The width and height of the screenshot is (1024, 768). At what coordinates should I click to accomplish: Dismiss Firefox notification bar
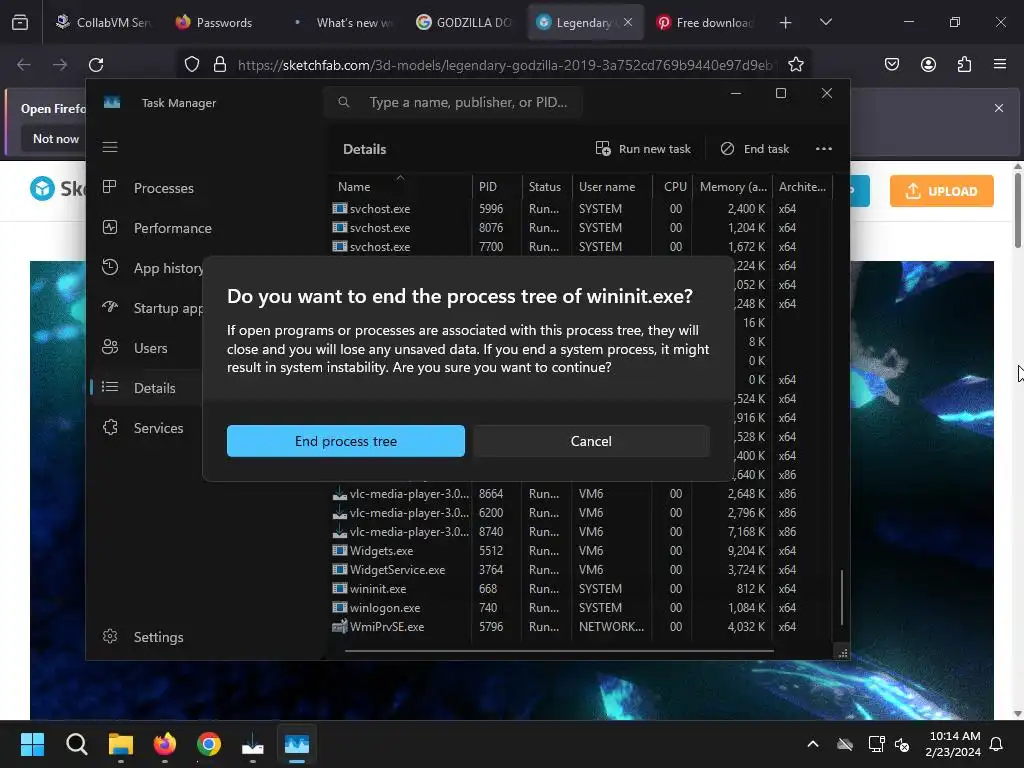pos(999,108)
